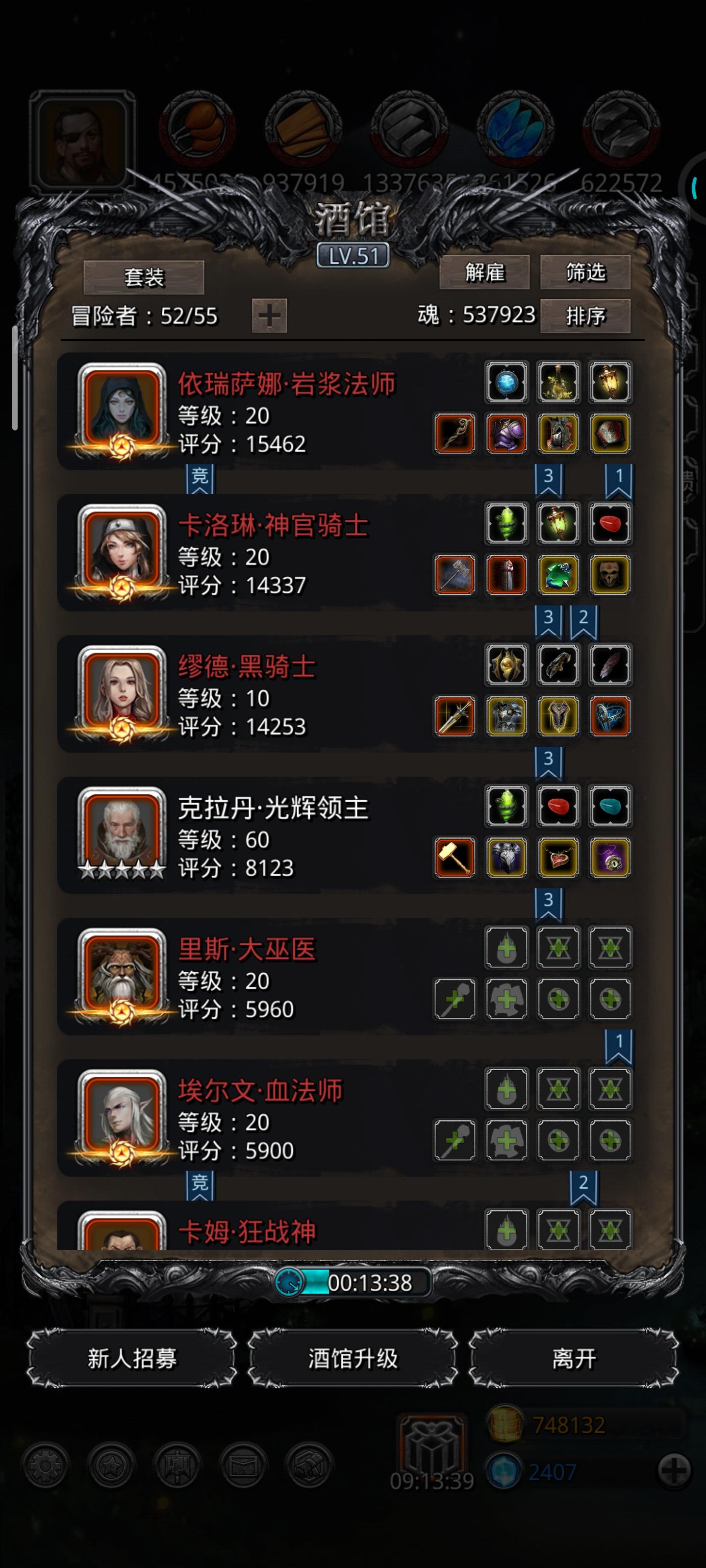The image size is (706, 1568).
Task: Open the 排序 sort options
Action: [x=585, y=315]
